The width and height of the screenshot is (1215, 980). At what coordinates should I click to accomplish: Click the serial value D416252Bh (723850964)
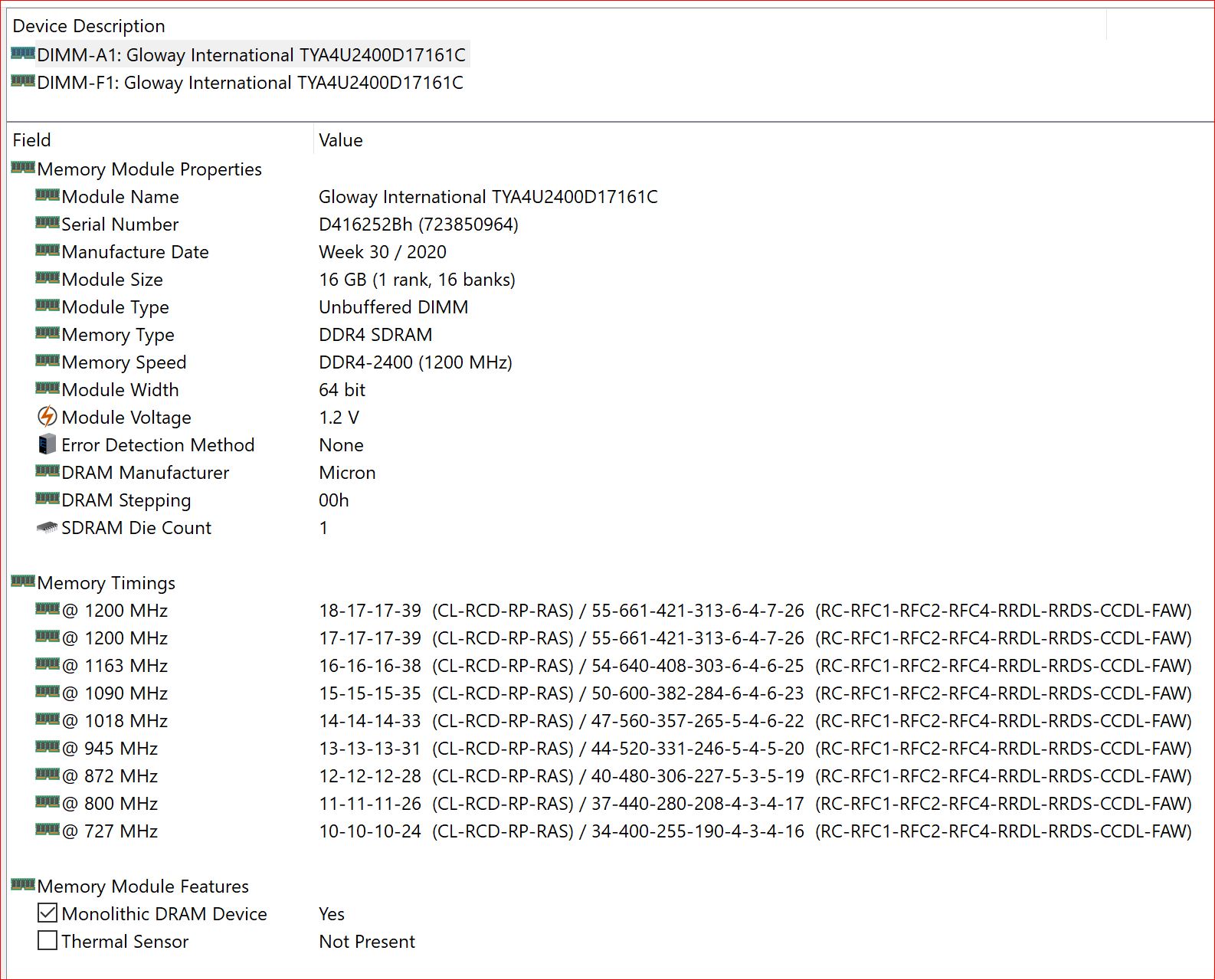click(x=418, y=225)
